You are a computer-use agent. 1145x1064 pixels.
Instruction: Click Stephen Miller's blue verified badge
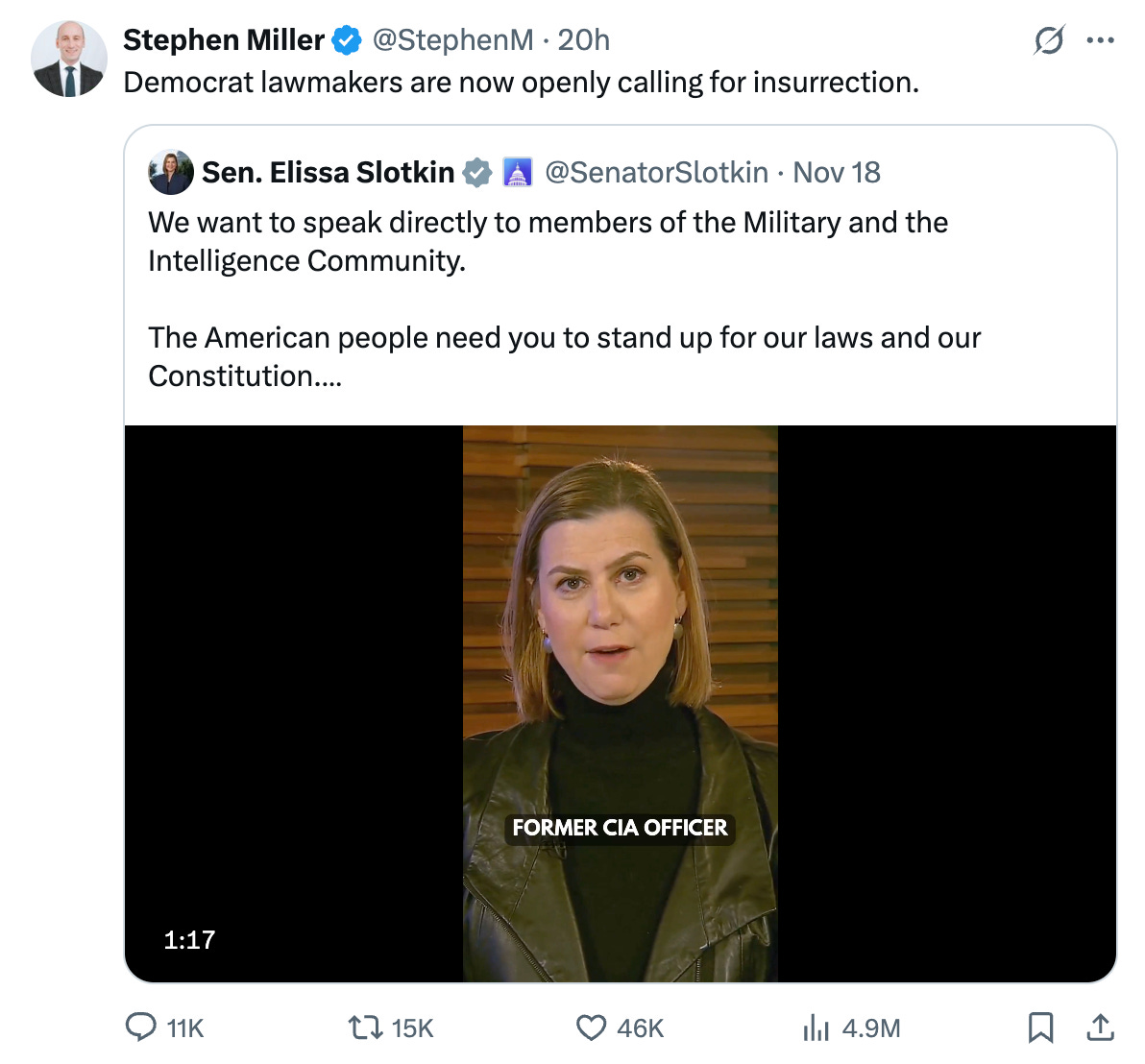click(x=347, y=40)
